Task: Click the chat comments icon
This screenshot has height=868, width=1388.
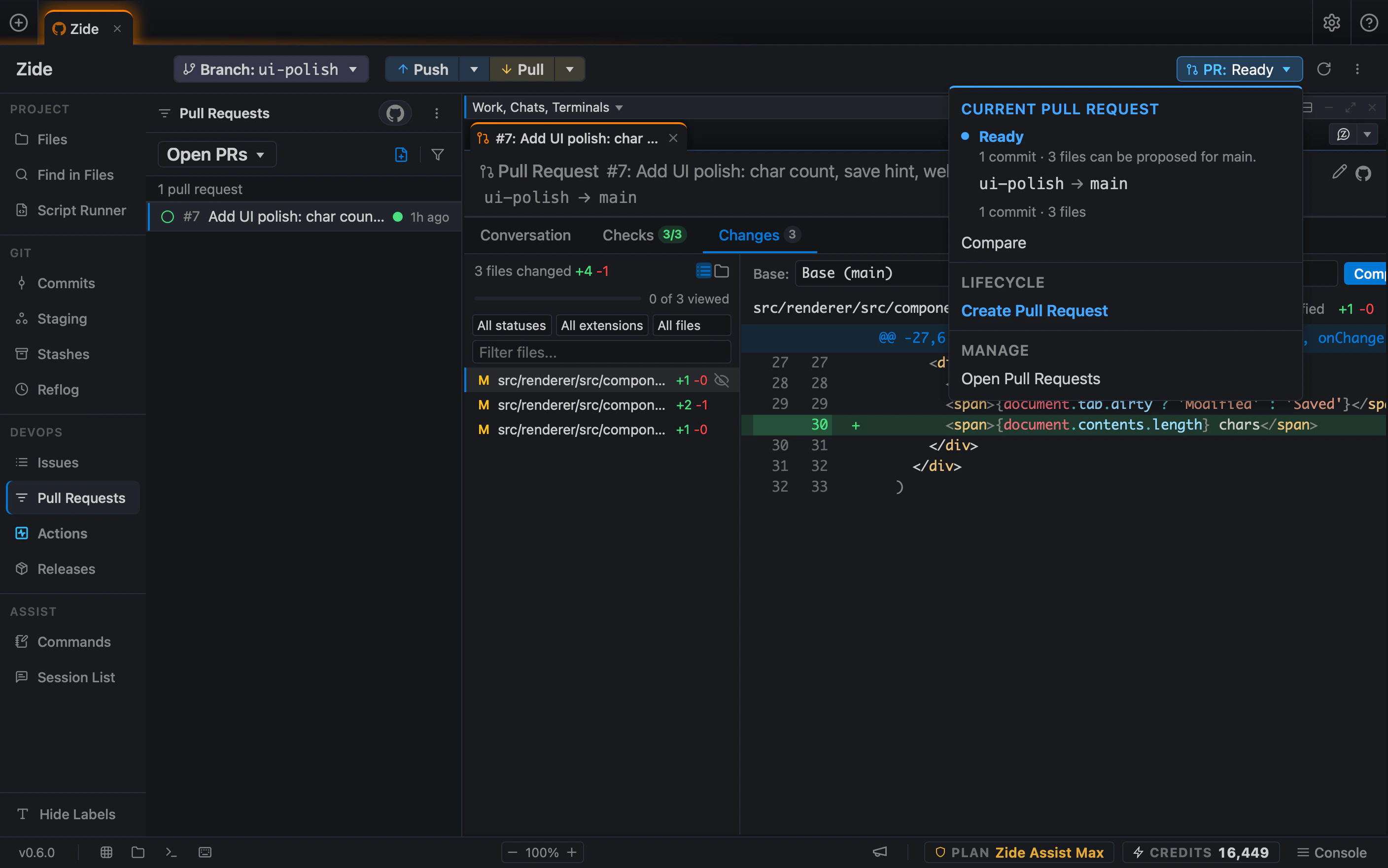Action: 1343,134
